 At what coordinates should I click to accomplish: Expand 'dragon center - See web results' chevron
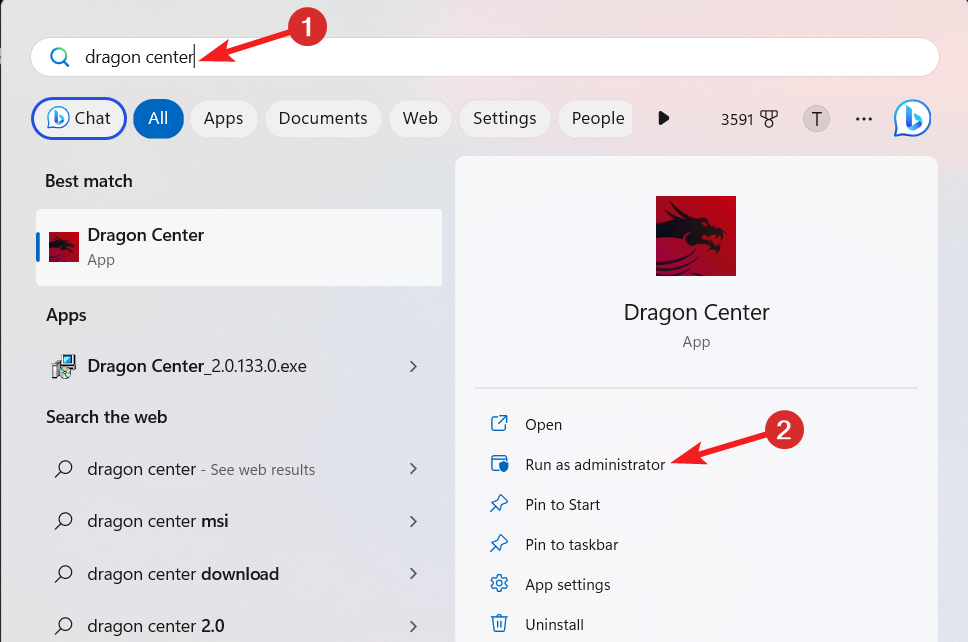pyautogui.click(x=414, y=469)
